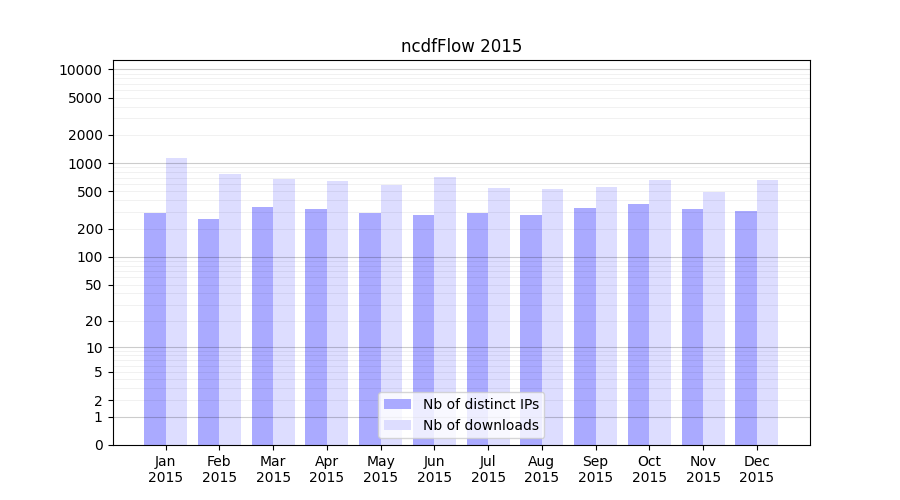Click the 100 y-axis tick label
The height and width of the screenshot is (500, 900).
tap(90, 257)
